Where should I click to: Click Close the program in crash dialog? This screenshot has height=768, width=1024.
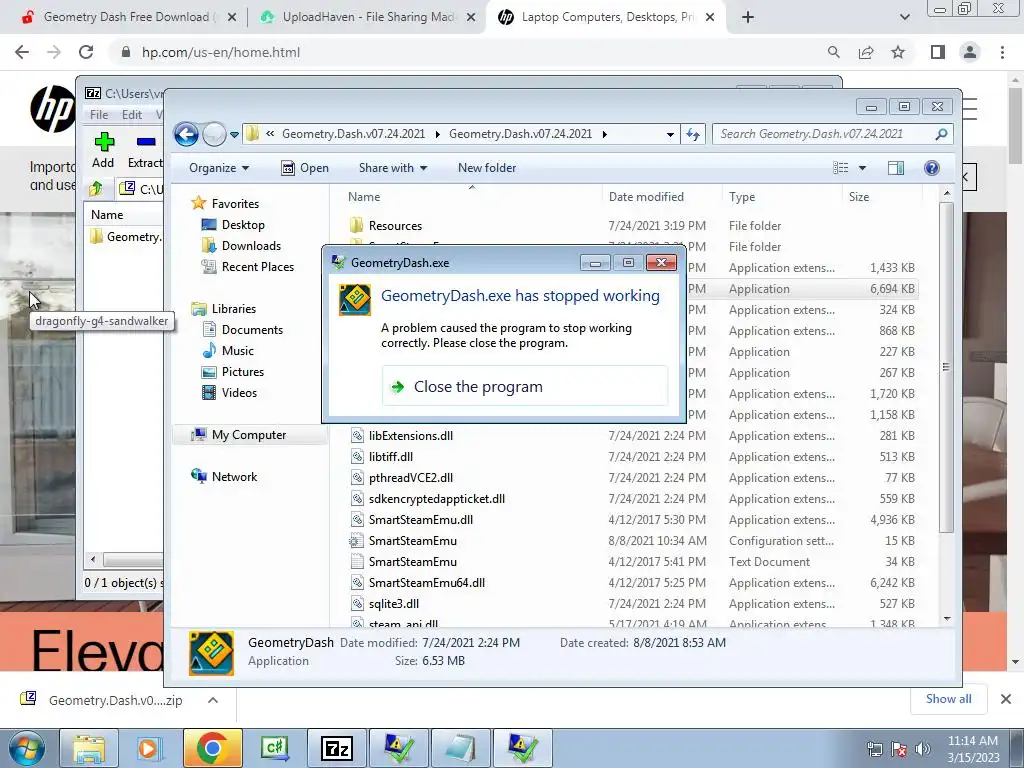point(524,387)
